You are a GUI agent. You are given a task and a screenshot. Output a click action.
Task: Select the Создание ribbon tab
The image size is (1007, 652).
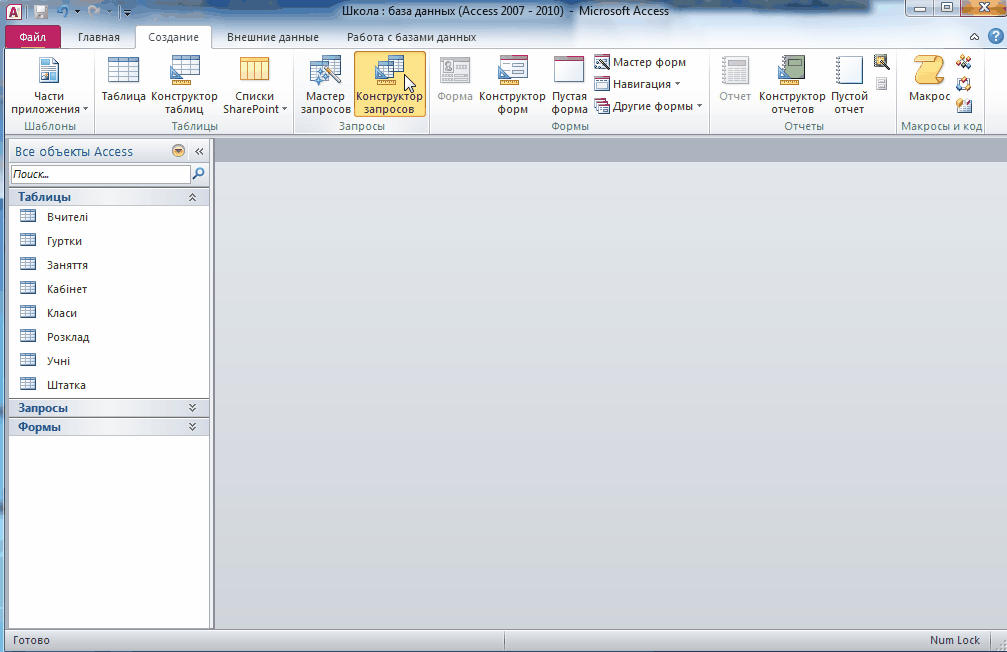[173, 37]
